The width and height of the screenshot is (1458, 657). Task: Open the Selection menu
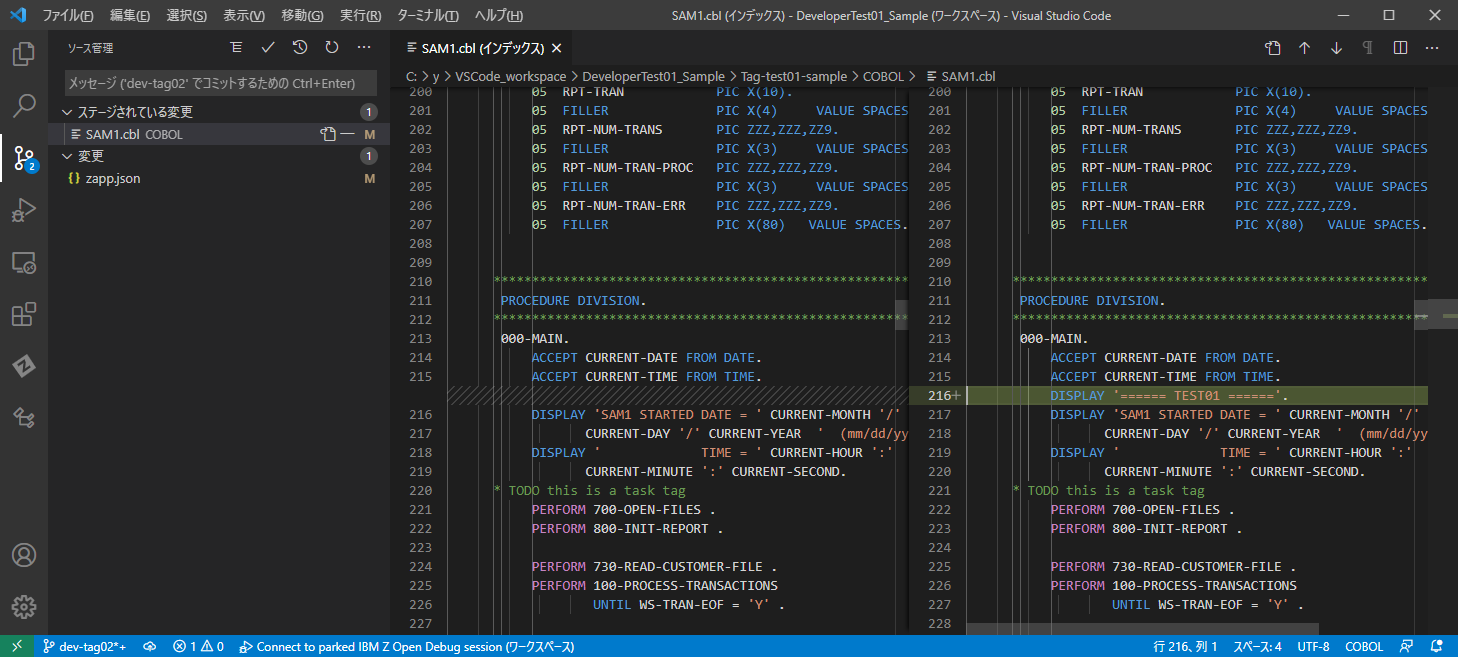(x=186, y=15)
